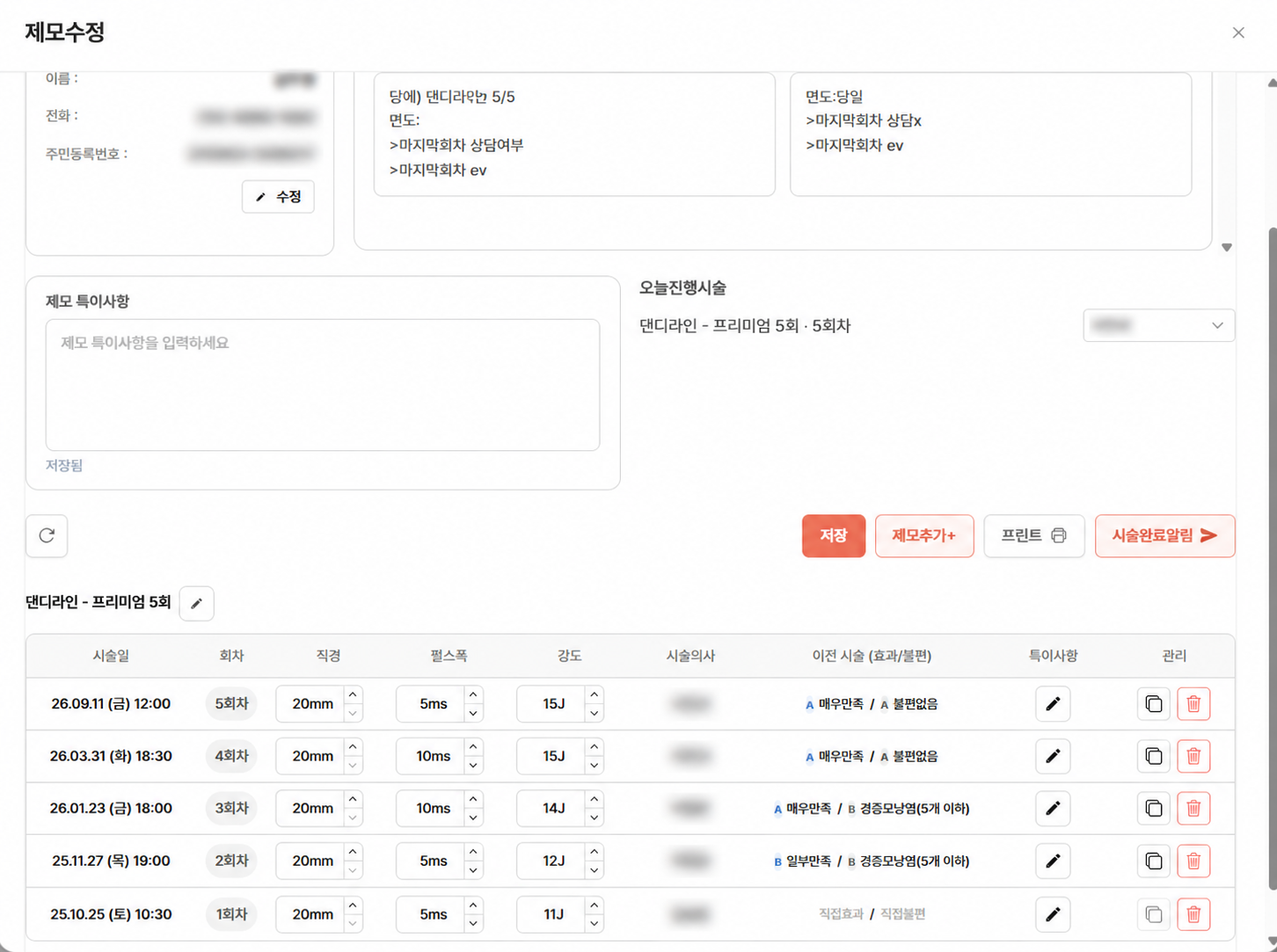Decrease 펄스폭 value in 5회차 row
Viewport: 1277px width, 952px height.
[473, 713]
